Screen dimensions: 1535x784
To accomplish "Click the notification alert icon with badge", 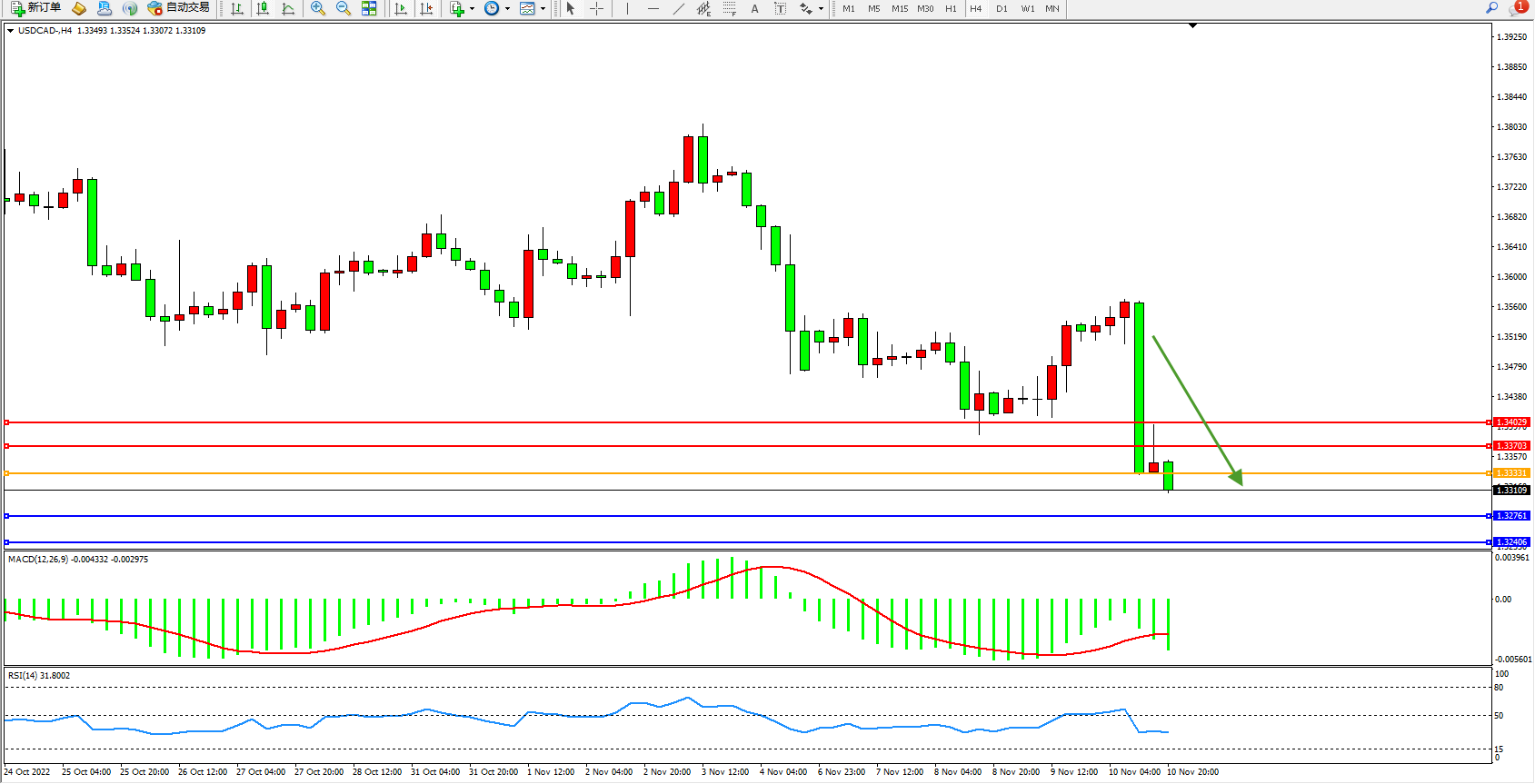I will click(x=1517, y=8).
